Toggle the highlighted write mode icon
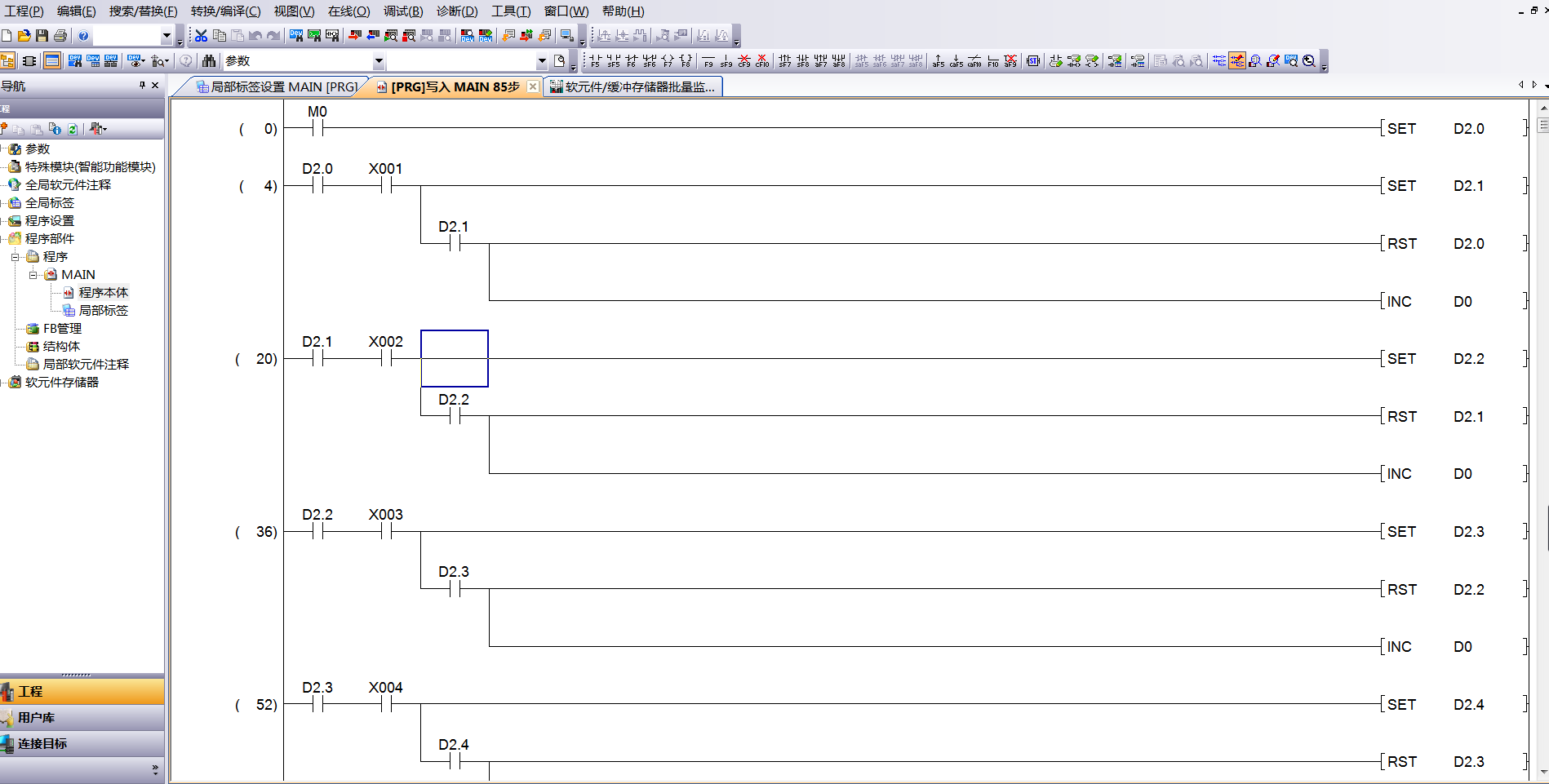This screenshot has width=1549, height=784. coord(1237,61)
